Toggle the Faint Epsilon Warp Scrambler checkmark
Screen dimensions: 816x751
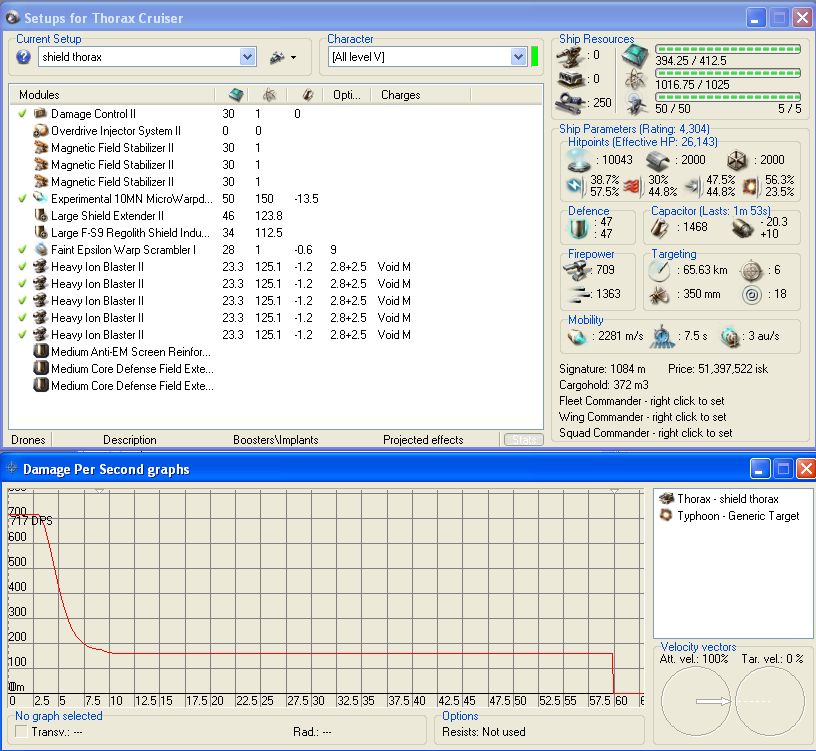click(22, 249)
